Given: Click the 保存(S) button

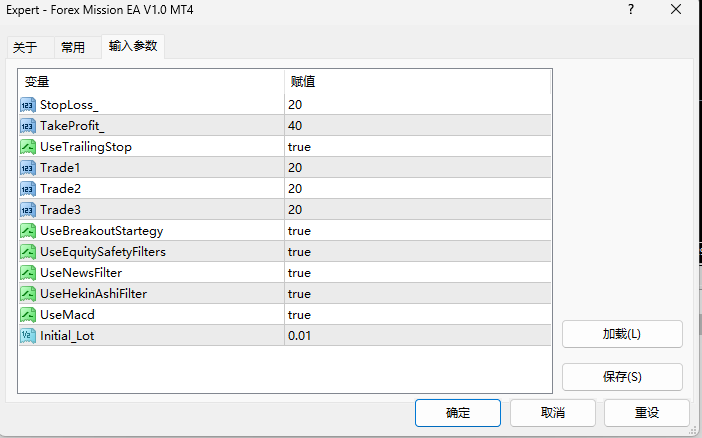Looking at the screenshot, I should coord(622,377).
